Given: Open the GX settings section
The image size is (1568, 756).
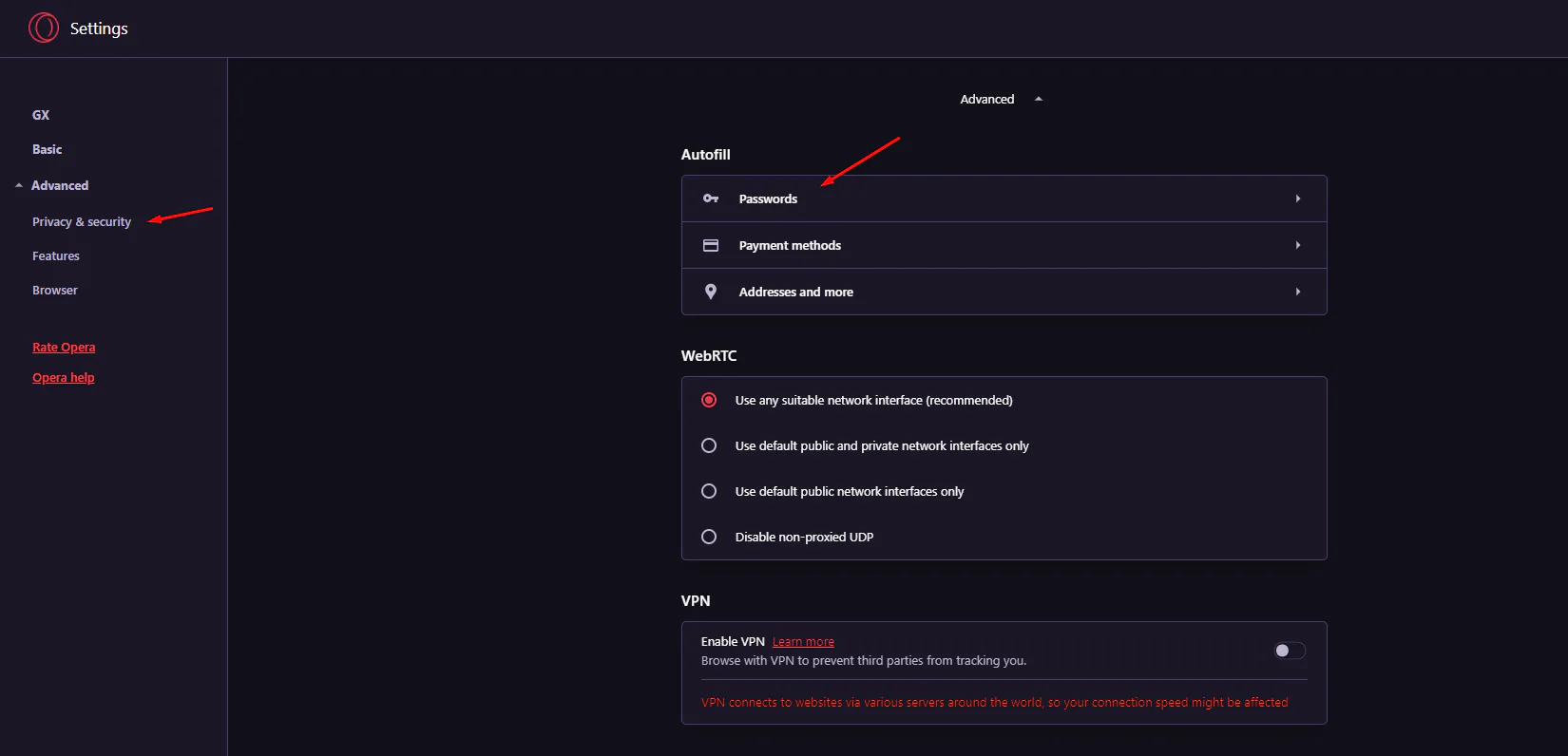Looking at the screenshot, I should [41, 115].
